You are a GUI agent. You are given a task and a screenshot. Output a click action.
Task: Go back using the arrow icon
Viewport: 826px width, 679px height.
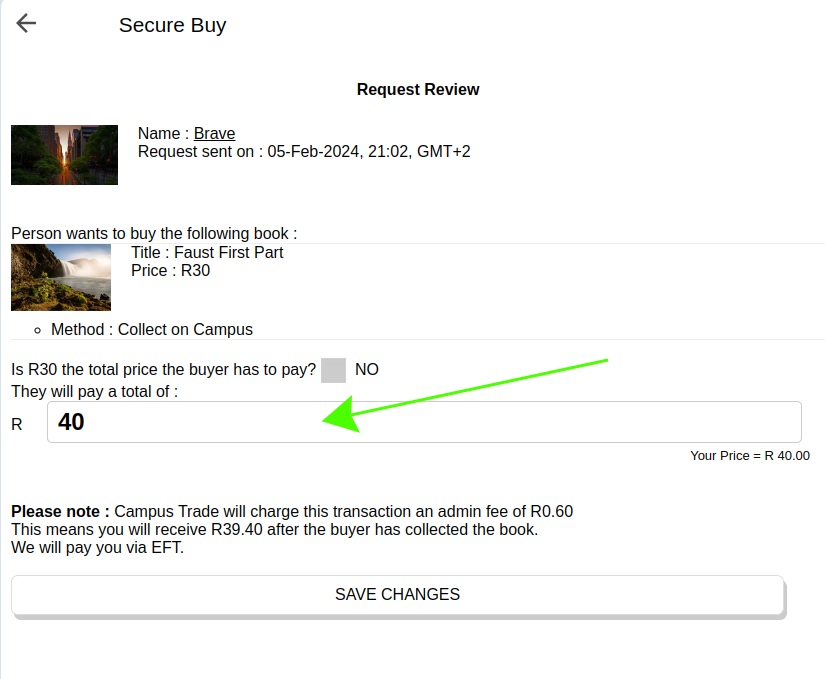click(x=26, y=24)
